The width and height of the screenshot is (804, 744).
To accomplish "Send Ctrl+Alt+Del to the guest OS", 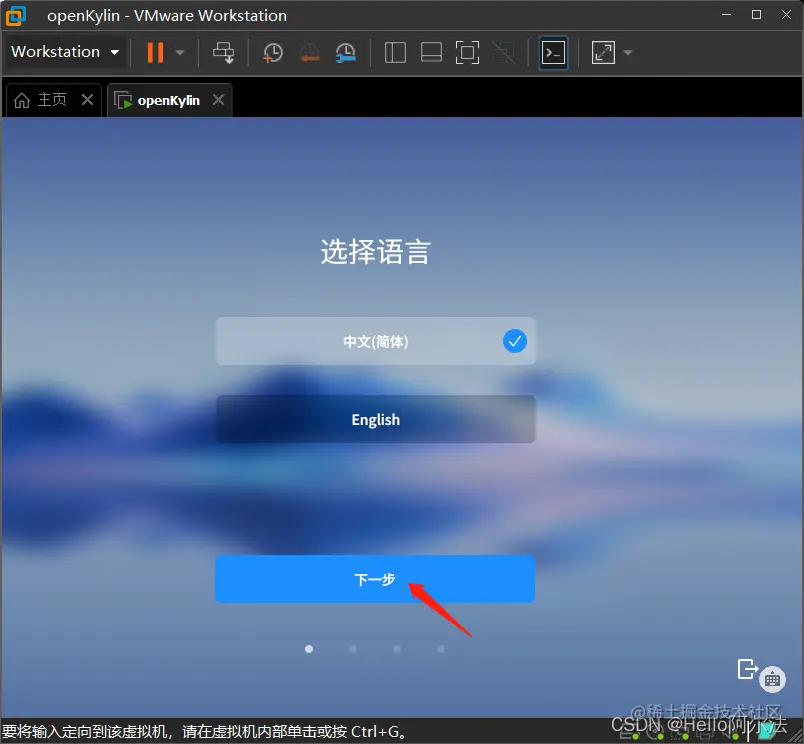I will point(222,52).
